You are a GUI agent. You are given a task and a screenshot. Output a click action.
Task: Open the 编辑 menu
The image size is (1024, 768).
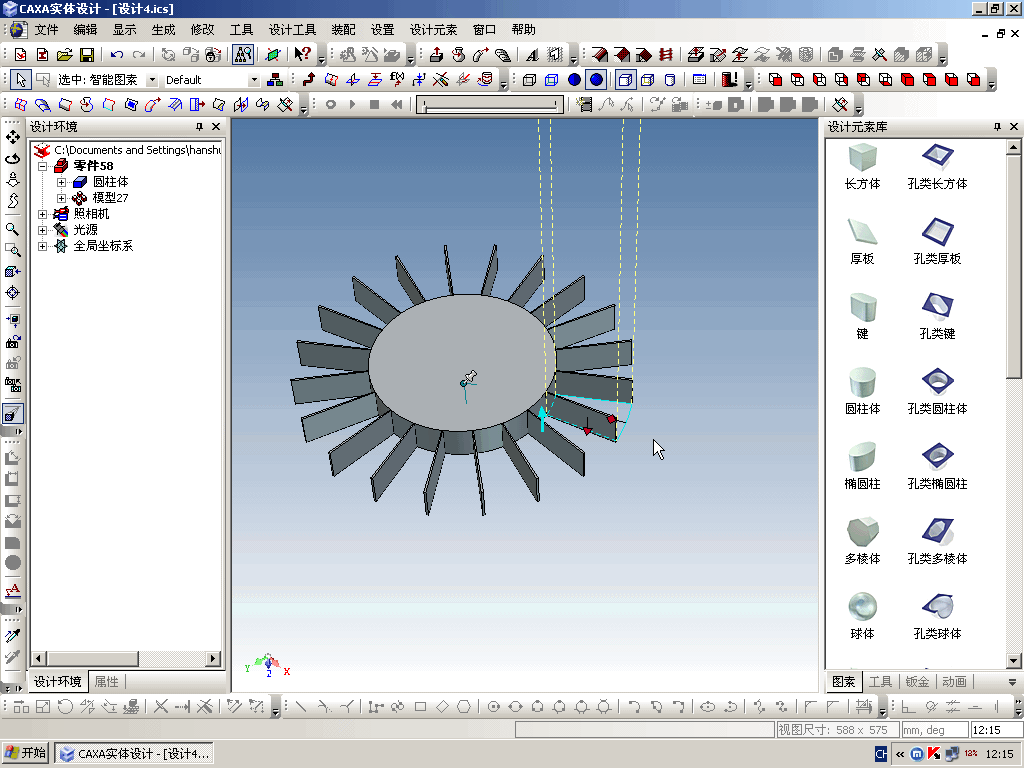(86, 30)
